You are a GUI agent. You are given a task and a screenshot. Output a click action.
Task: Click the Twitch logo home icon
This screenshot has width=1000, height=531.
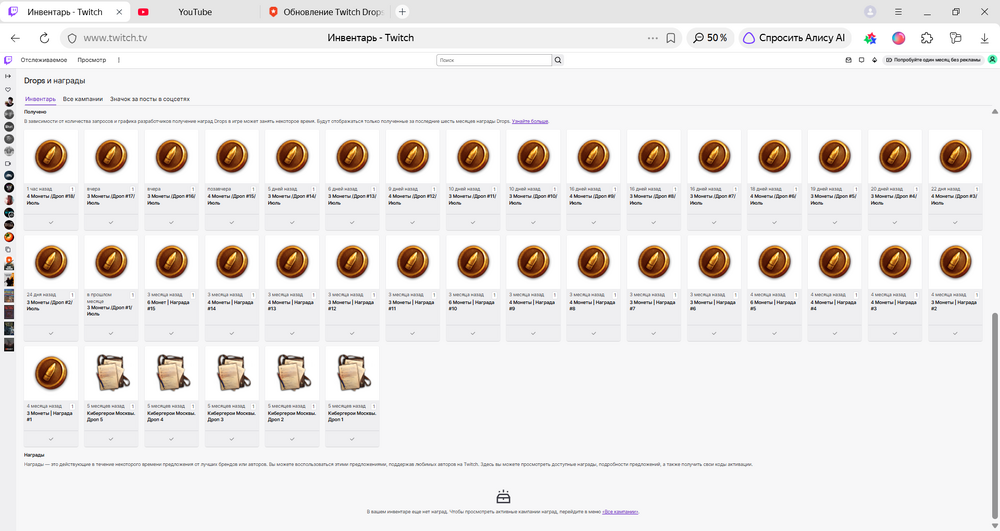pos(8,60)
